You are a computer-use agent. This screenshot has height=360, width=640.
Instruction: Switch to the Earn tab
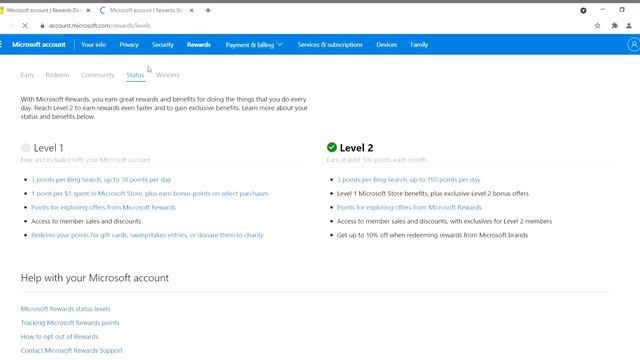[27, 75]
